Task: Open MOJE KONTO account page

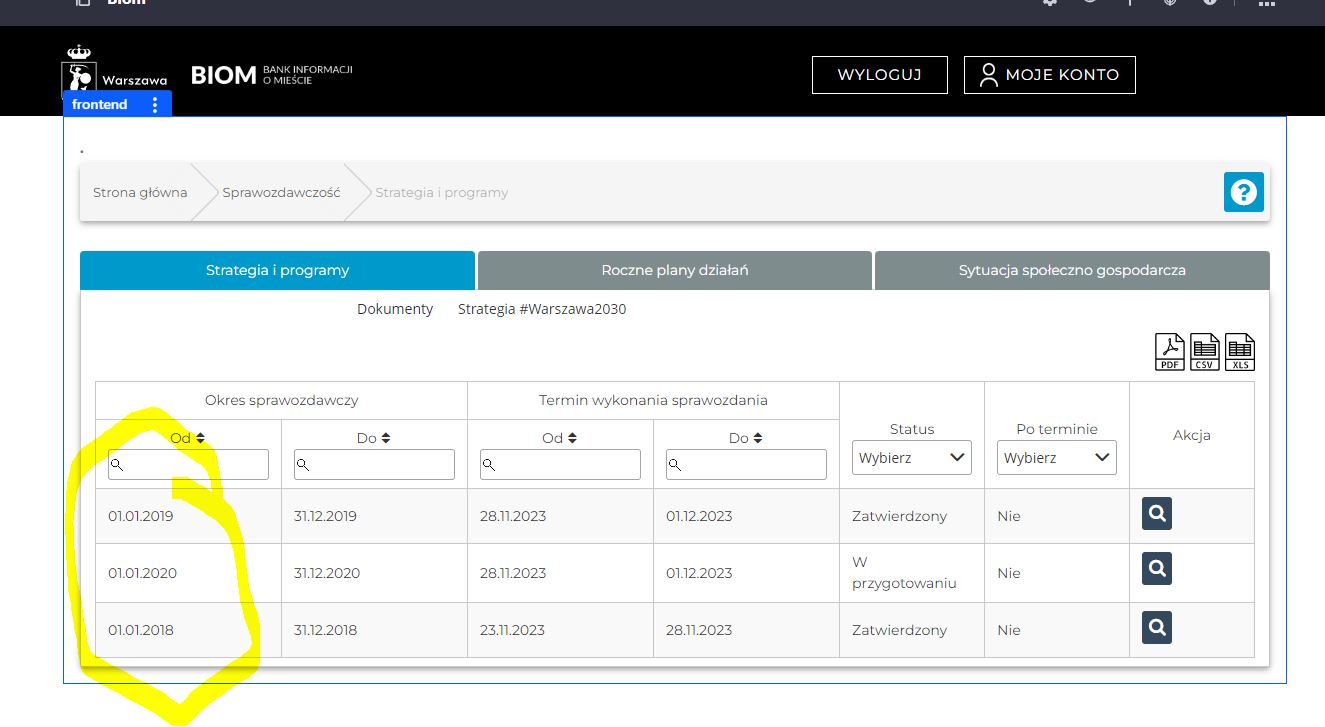Action: (1049, 75)
